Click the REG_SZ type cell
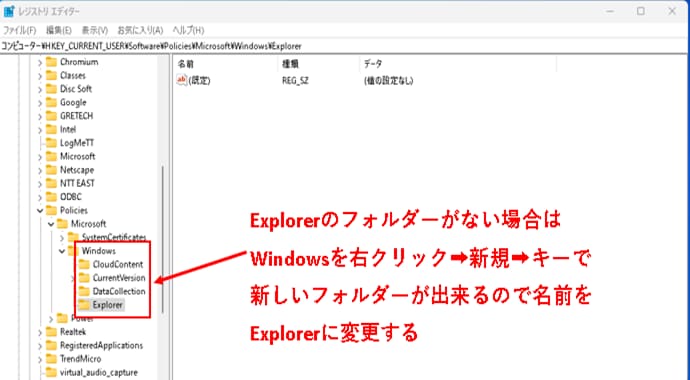Viewport: 690px width, 380px height. coord(295,80)
